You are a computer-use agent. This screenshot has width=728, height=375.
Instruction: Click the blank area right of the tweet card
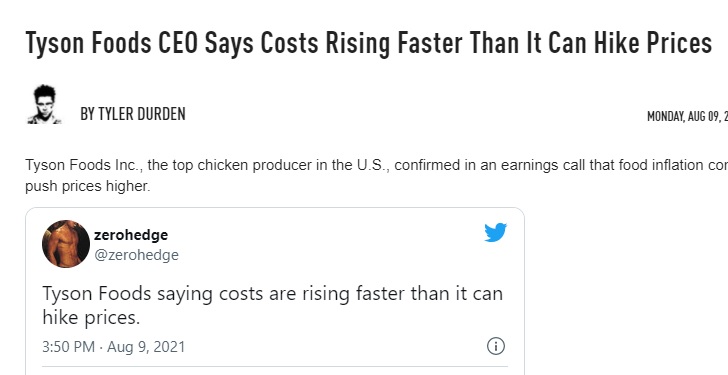(x=626, y=291)
